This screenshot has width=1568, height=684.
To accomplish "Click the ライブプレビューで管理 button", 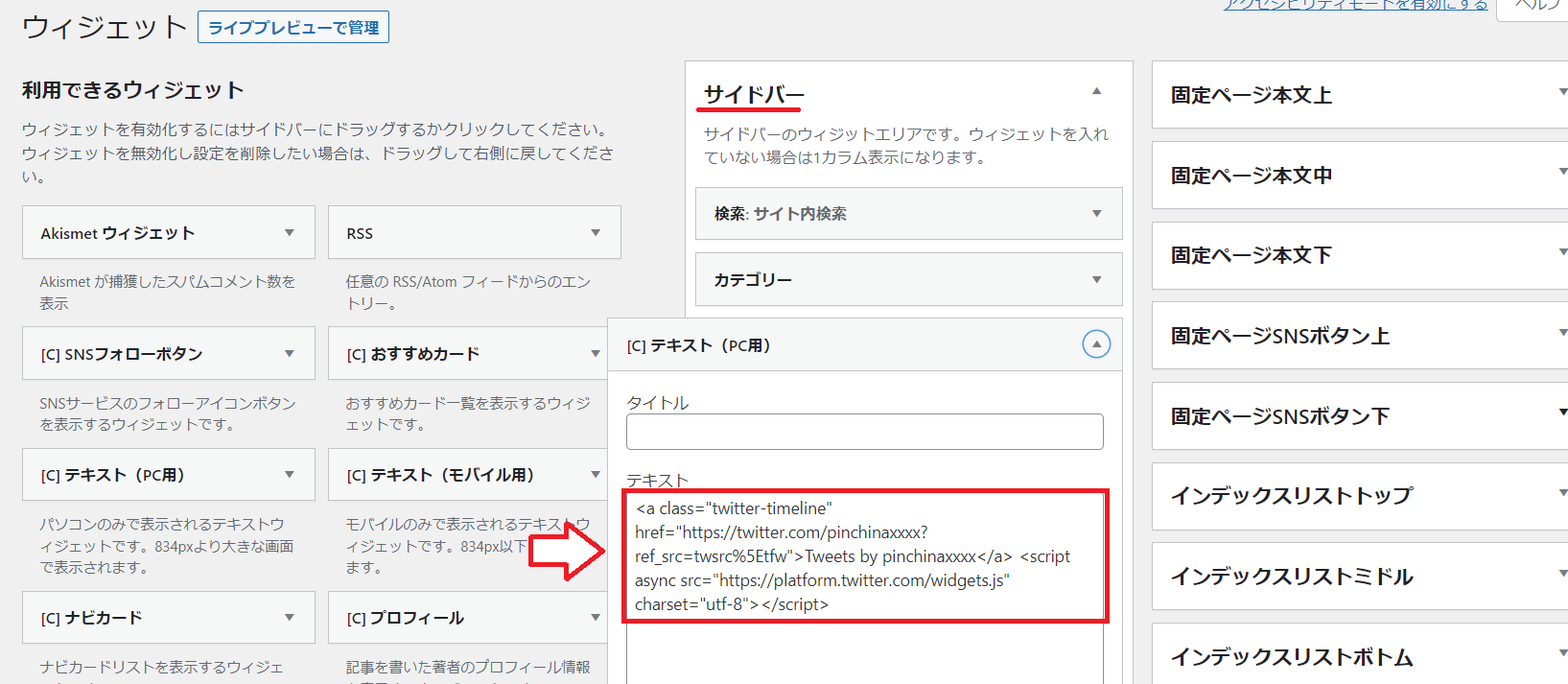I will click(293, 27).
